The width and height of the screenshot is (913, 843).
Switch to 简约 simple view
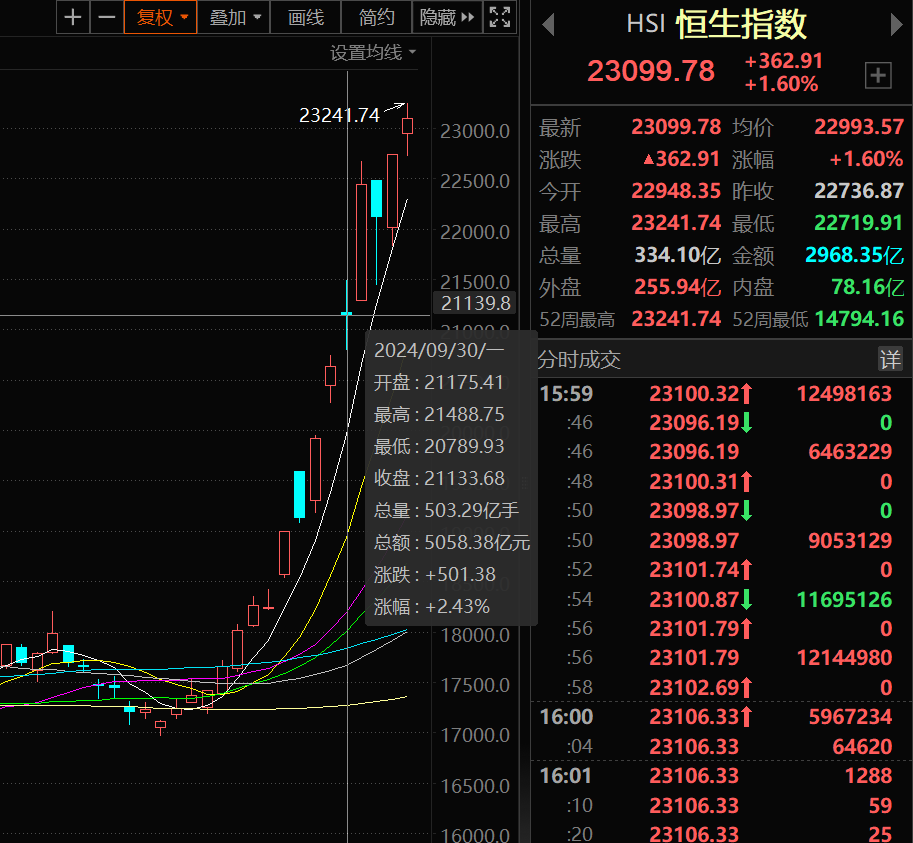point(376,17)
